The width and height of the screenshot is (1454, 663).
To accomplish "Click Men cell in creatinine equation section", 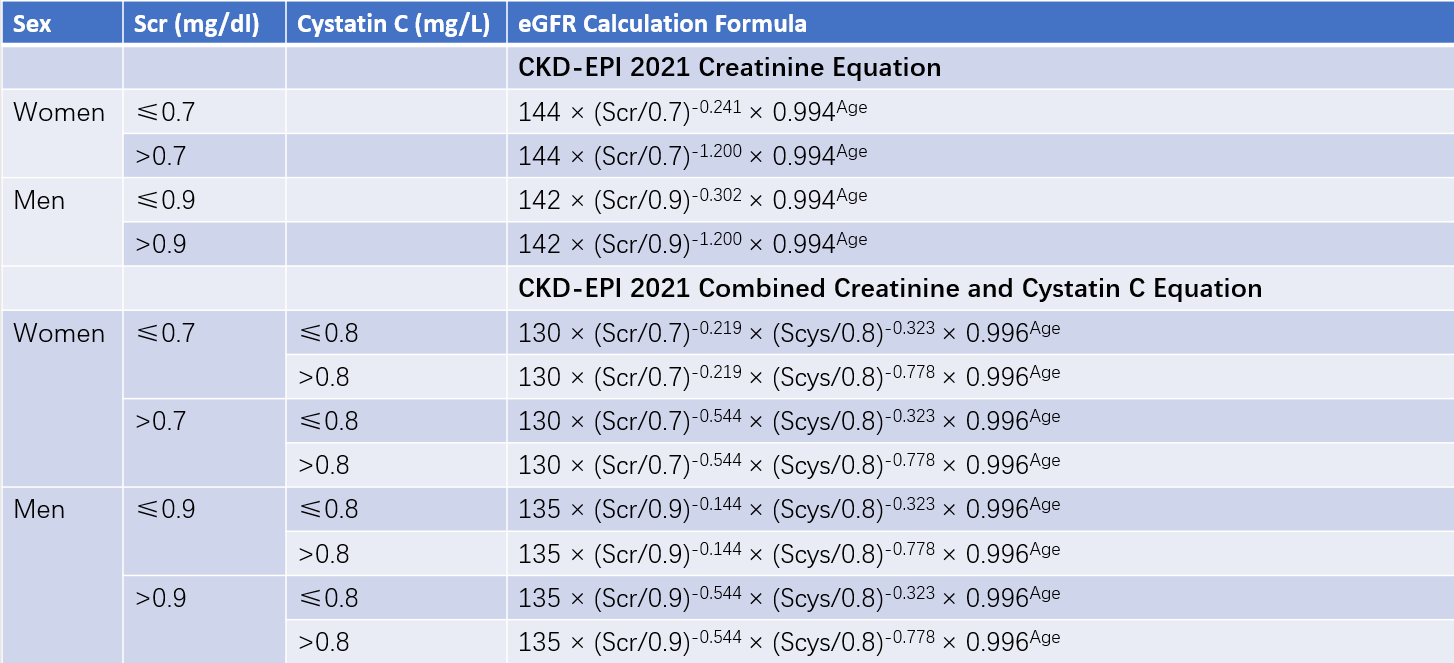I will tap(40, 201).
